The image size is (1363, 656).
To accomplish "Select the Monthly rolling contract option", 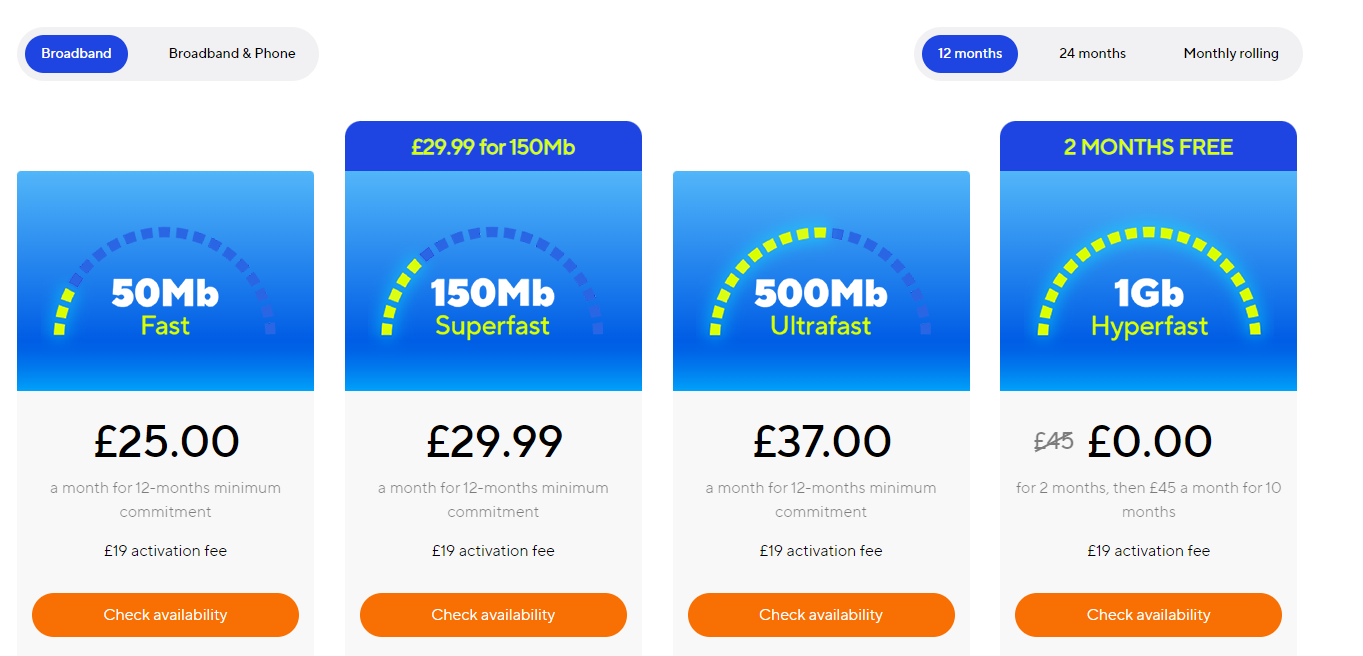I will tap(1231, 54).
